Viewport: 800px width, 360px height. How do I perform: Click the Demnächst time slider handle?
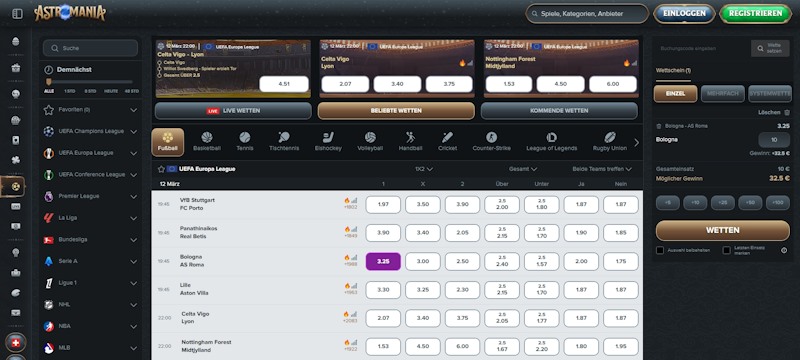(49, 82)
